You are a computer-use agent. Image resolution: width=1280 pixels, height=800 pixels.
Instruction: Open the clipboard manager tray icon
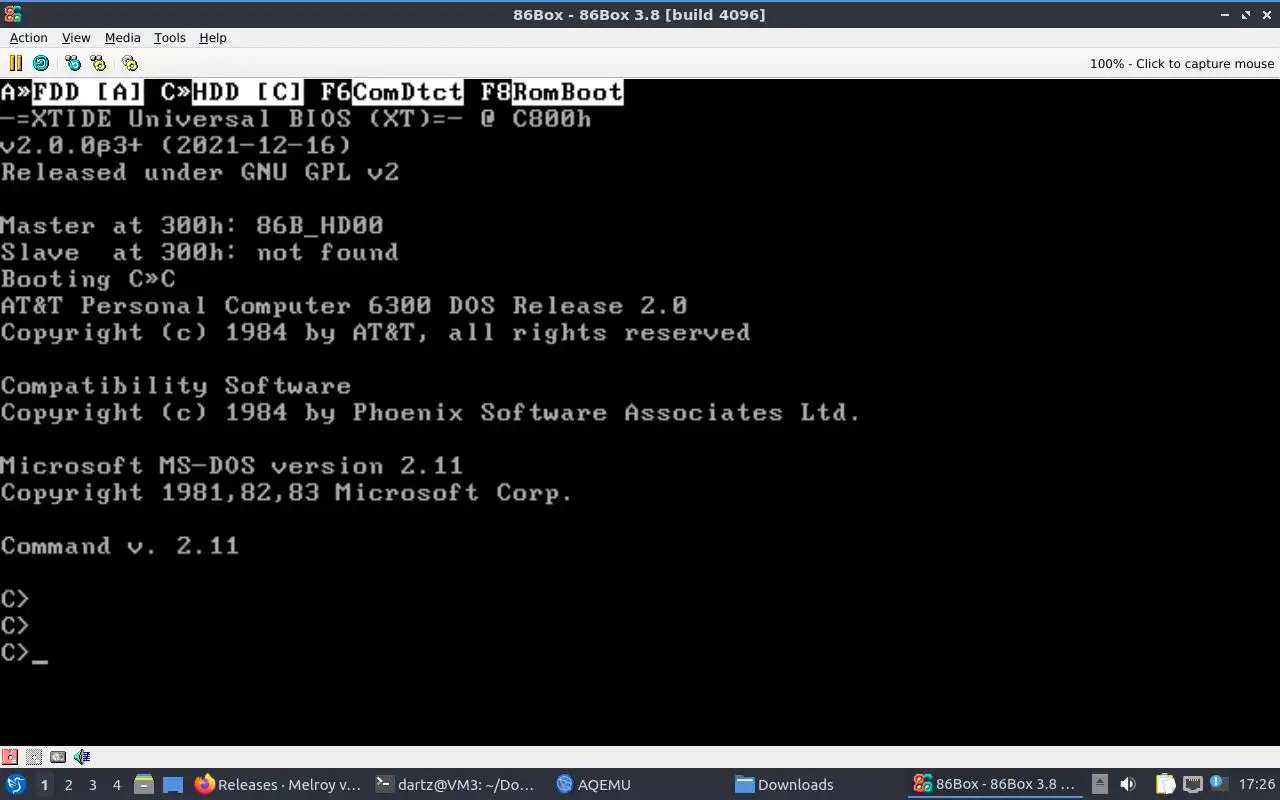(x=1166, y=784)
